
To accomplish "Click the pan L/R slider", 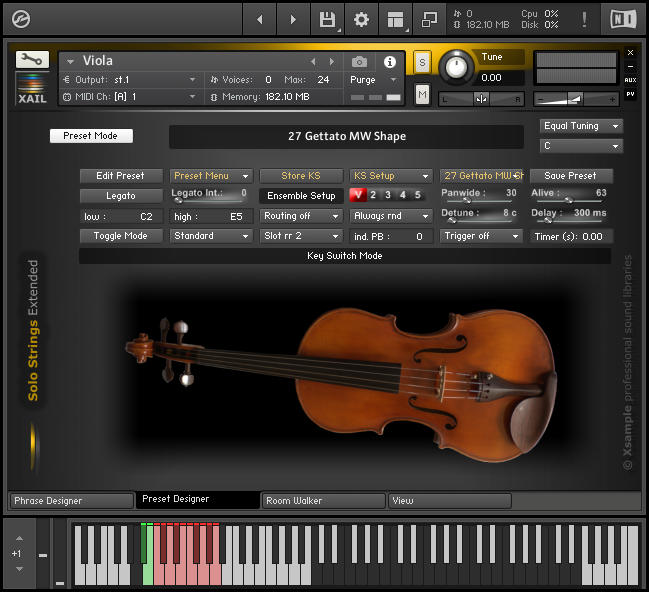I will tap(481, 99).
